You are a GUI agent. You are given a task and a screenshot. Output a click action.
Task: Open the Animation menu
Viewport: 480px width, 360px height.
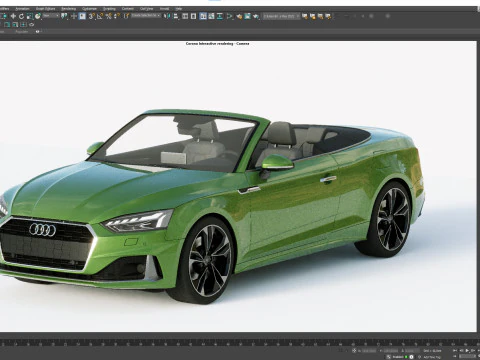(x=22, y=9)
